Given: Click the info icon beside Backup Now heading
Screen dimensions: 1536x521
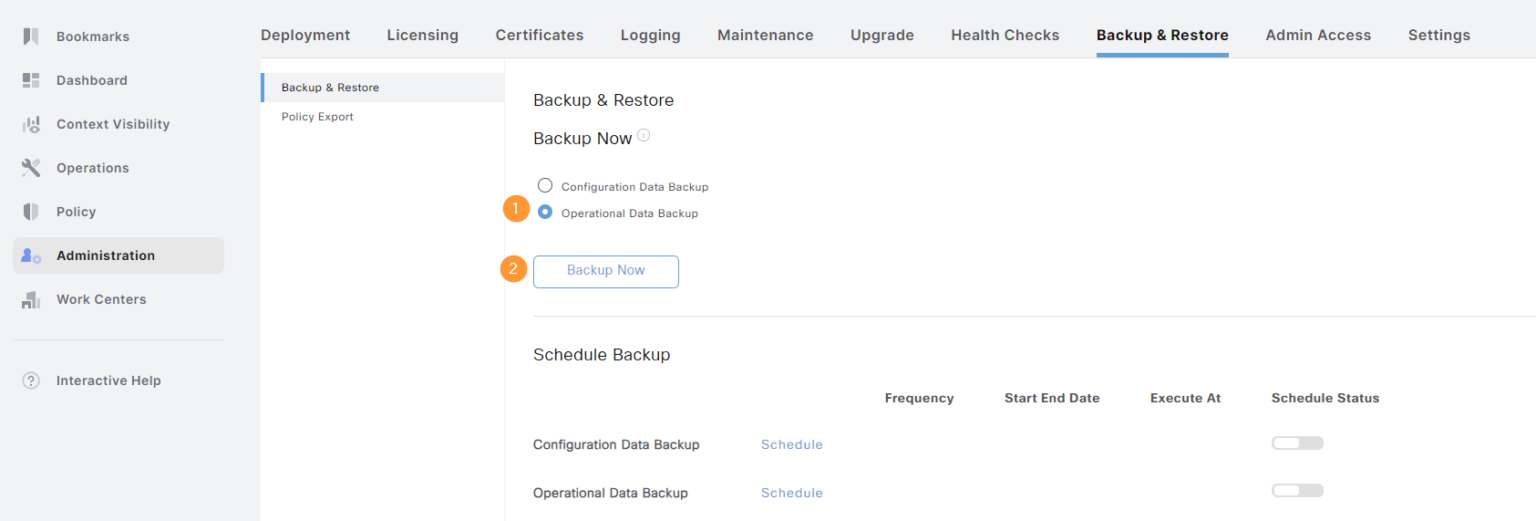Looking at the screenshot, I should 644,135.
